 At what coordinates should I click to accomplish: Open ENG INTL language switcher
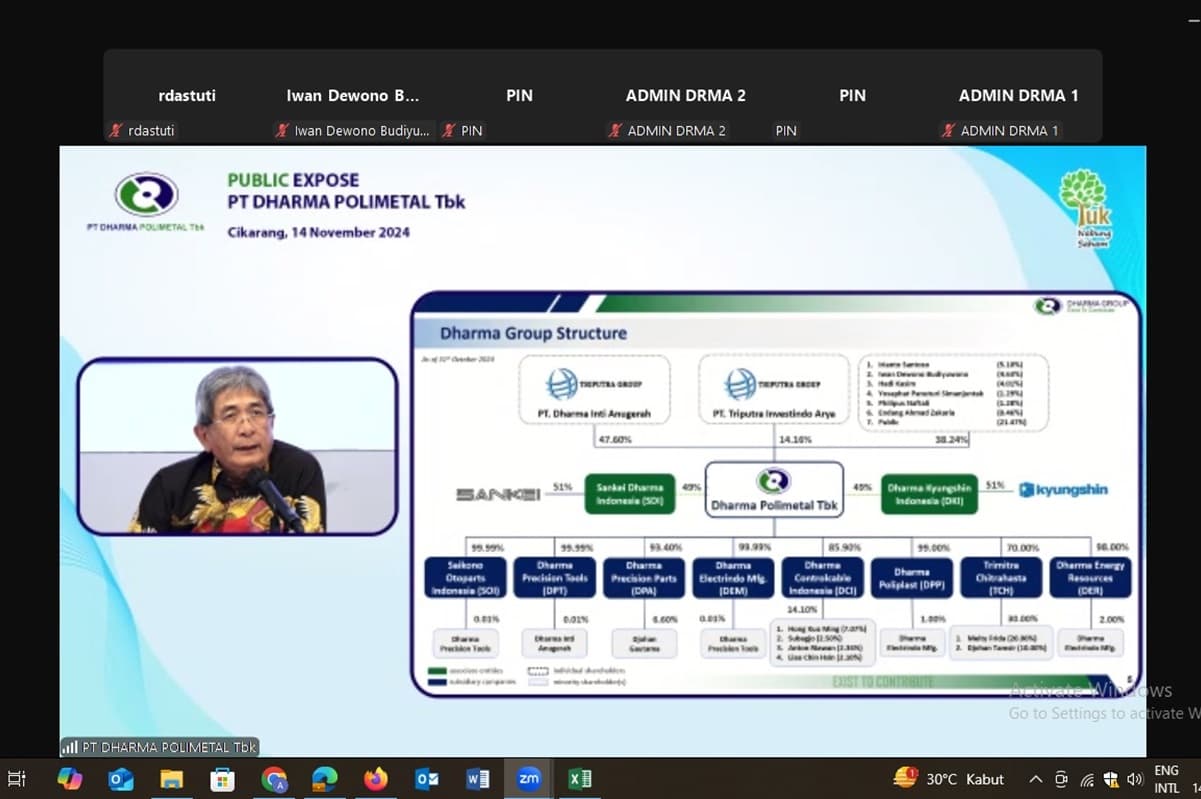tap(1166, 779)
